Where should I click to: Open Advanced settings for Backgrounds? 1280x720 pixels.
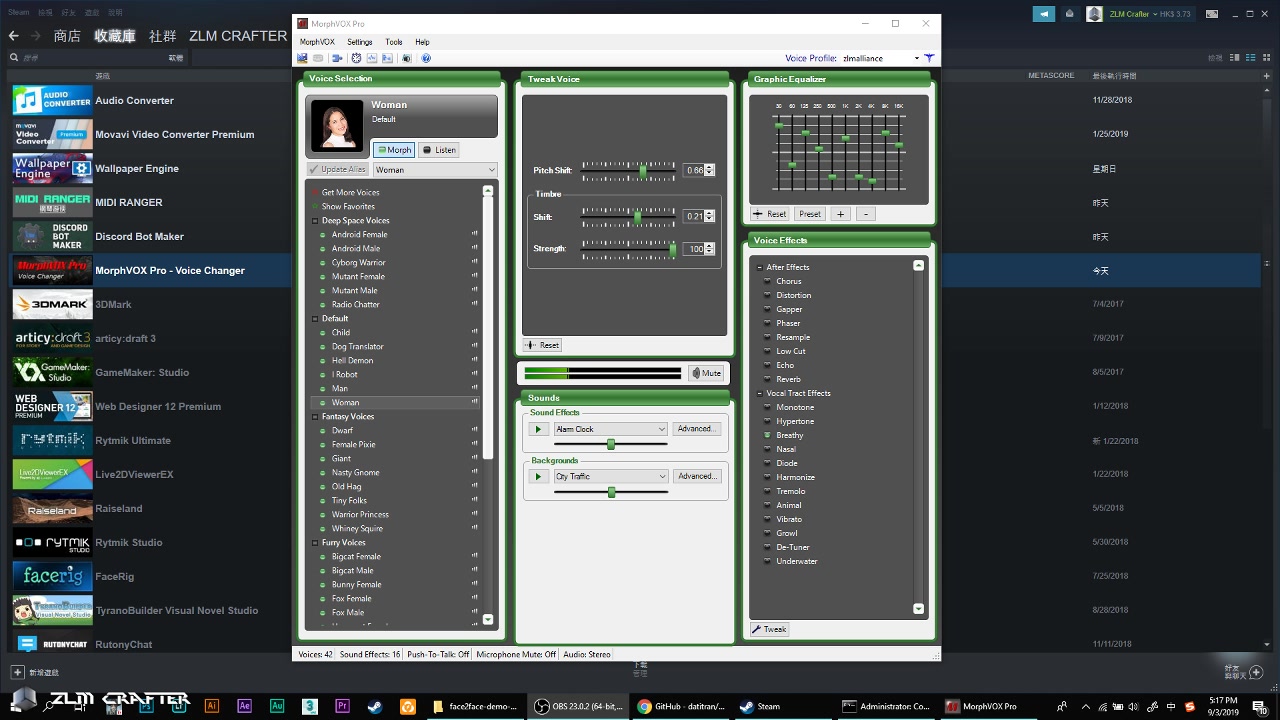[x=696, y=476]
